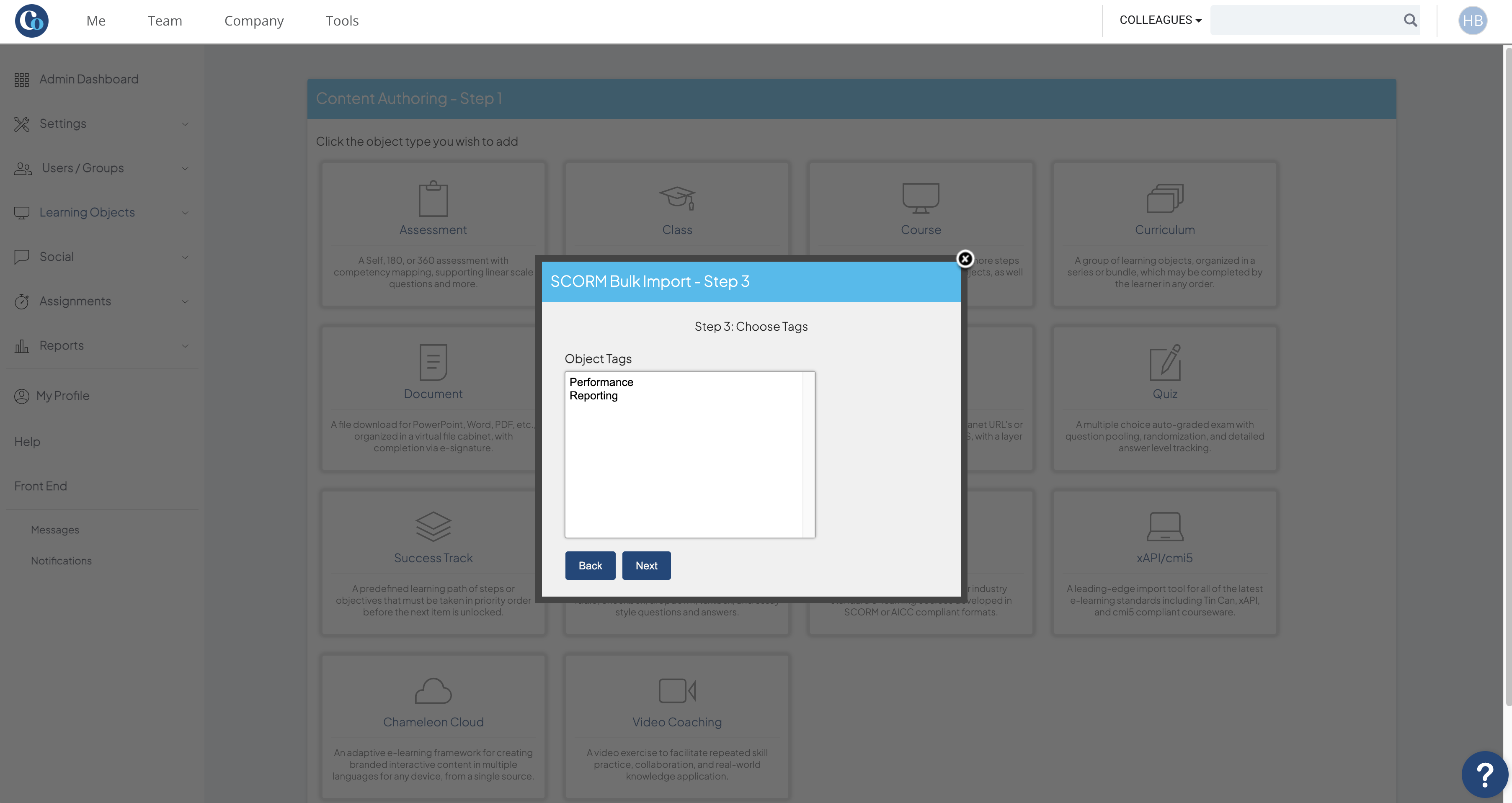Click the Document title
Viewport: 1512px width, 803px height.
[x=433, y=394]
